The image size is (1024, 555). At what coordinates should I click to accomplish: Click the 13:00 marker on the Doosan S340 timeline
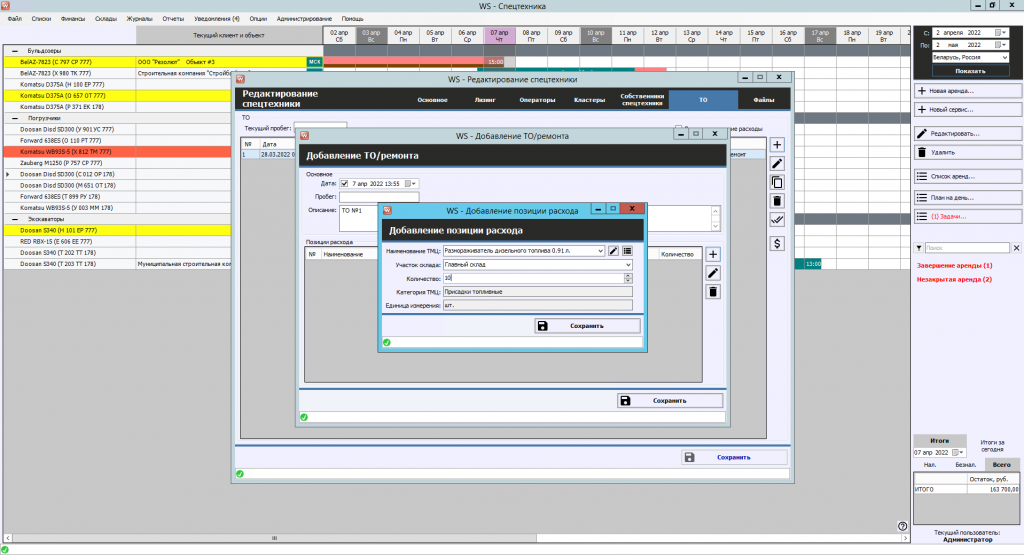tap(813, 264)
